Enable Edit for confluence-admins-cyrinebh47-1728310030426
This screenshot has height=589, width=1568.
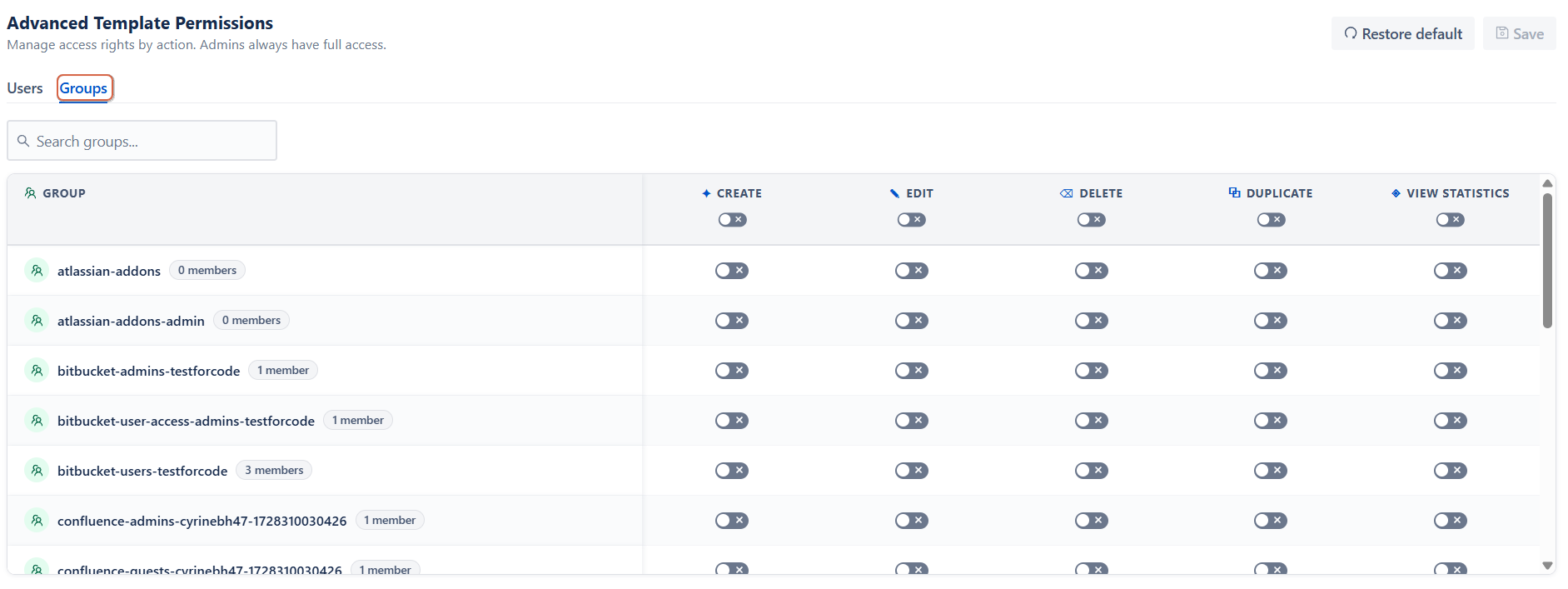point(912,521)
